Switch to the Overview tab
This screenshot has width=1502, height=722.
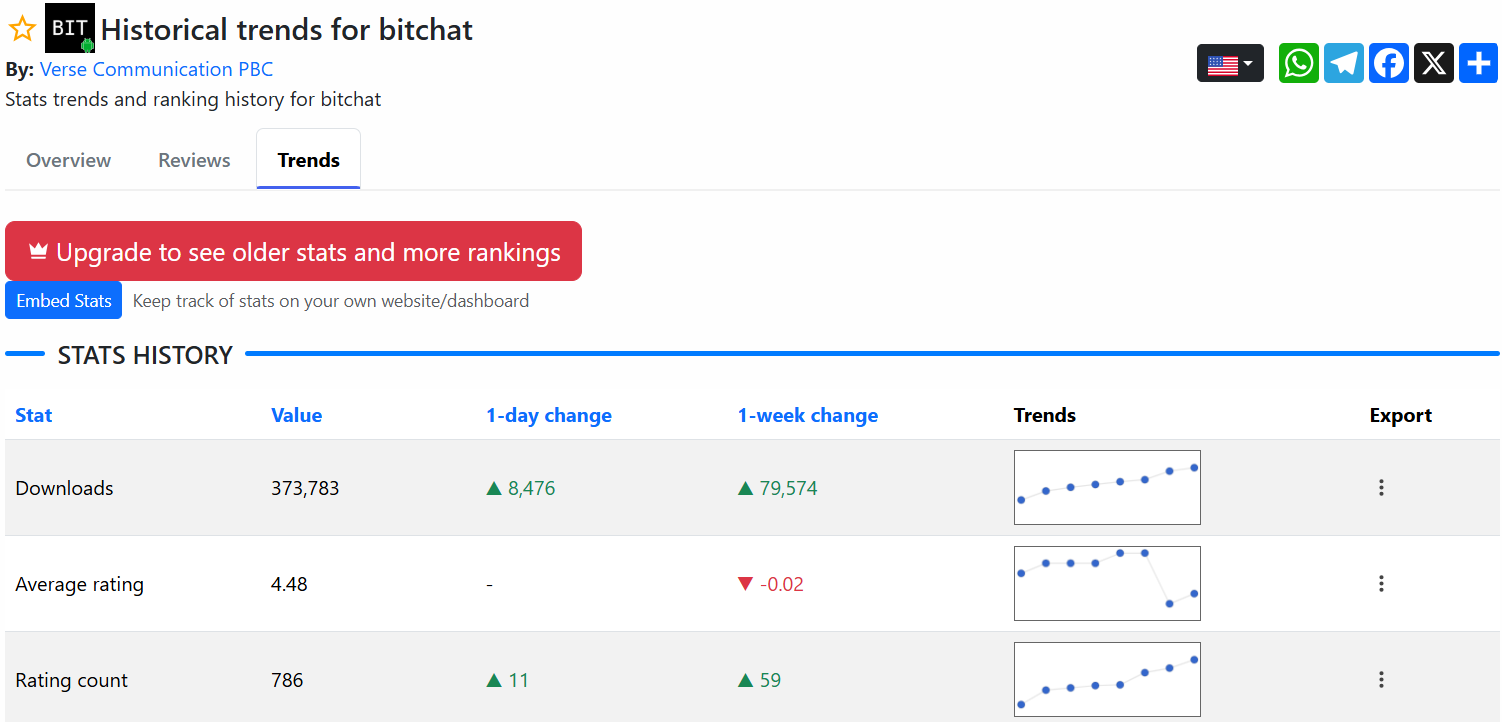tap(69, 160)
